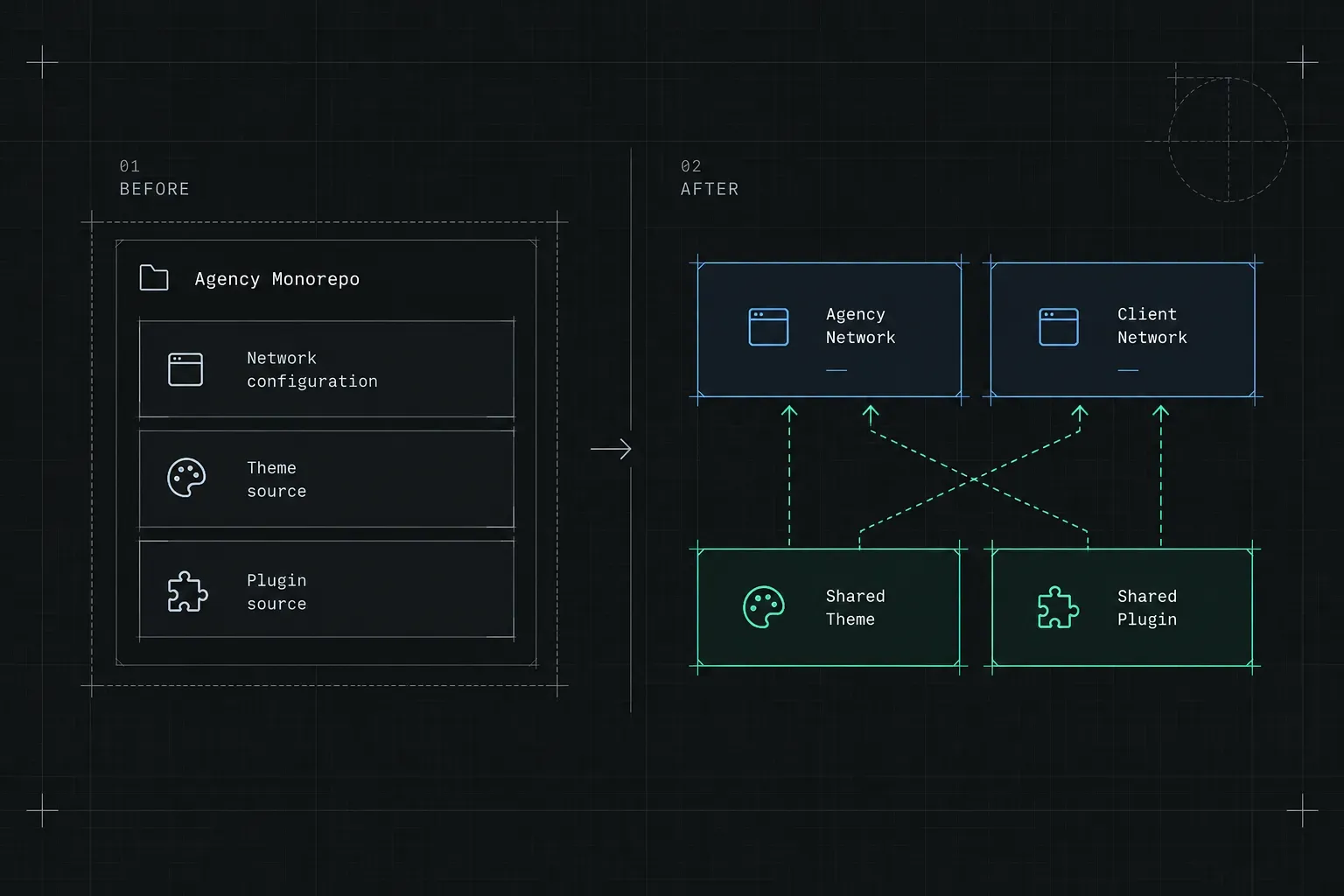Image resolution: width=1344 pixels, height=896 pixels.
Task: Click the green palette icon in Shared Theme
Action: point(764,606)
